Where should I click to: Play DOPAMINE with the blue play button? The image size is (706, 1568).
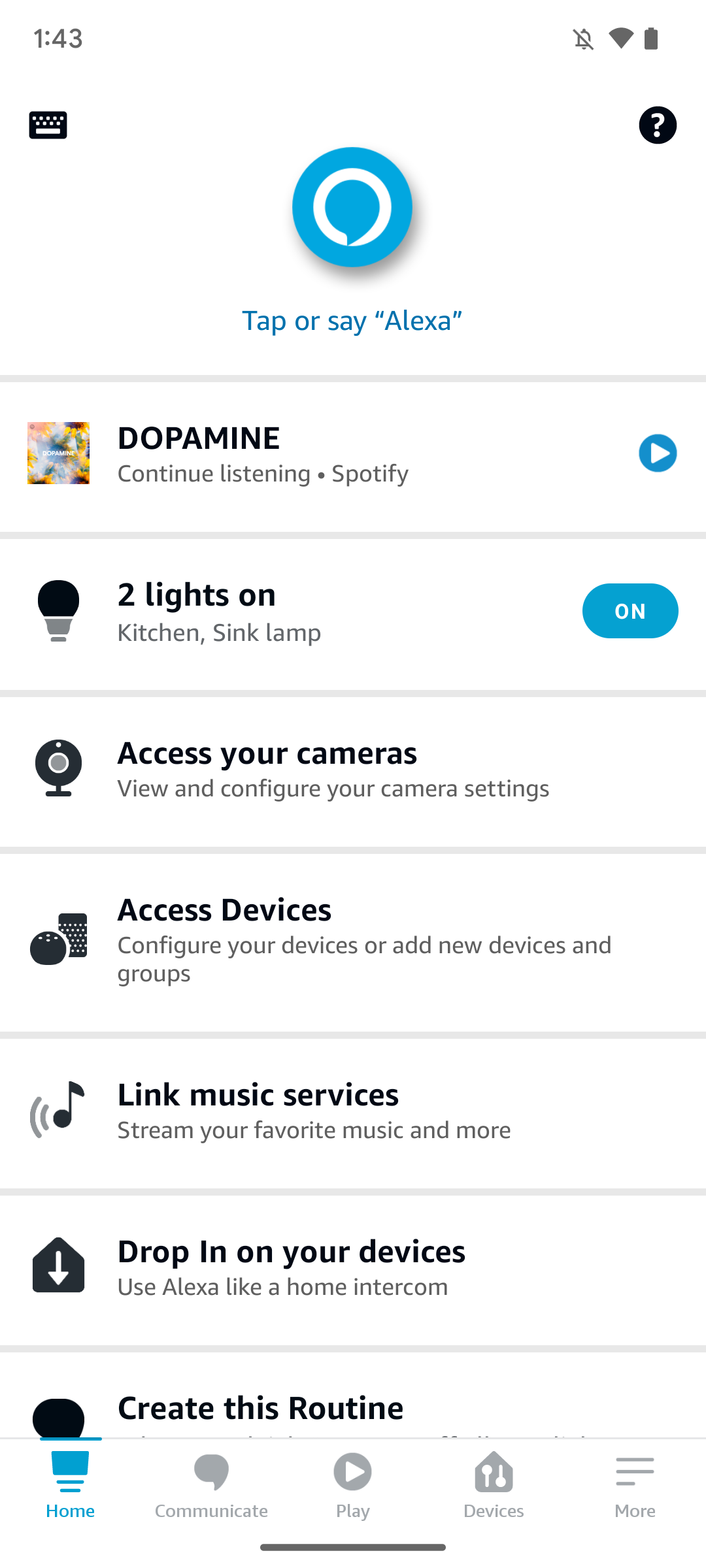point(657,453)
